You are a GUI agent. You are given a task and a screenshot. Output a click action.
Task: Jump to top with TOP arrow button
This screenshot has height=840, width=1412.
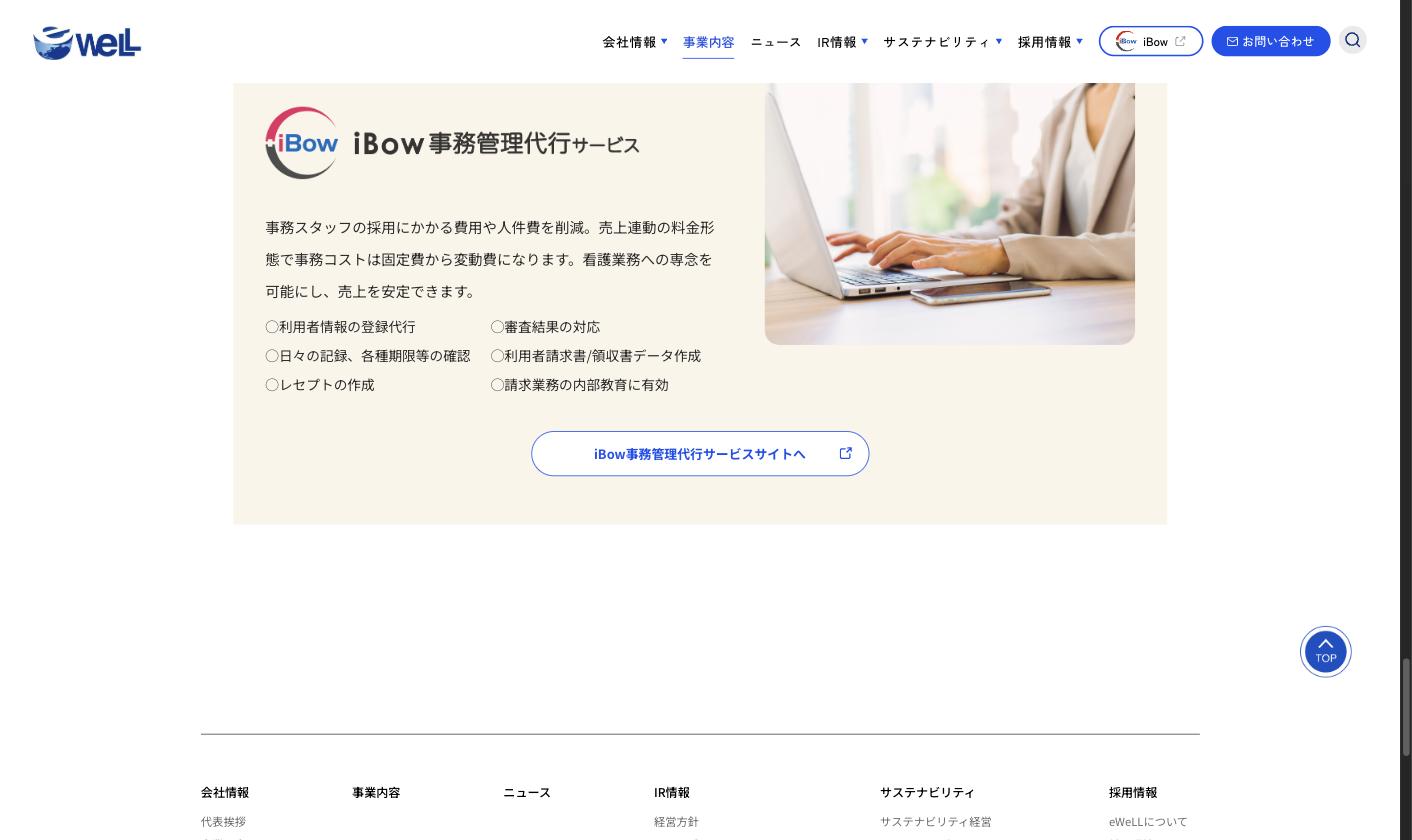pyautogui.click(x=1325, y=652)
